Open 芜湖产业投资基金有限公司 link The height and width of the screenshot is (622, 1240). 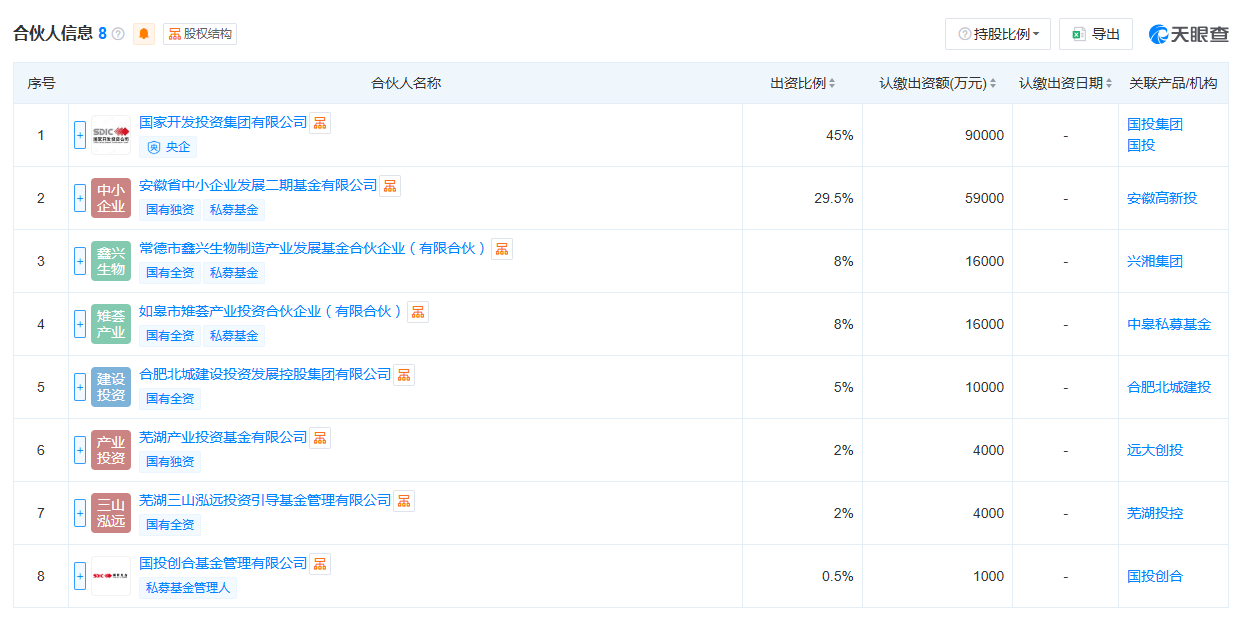pyautogui.click(x=223, y=437)
